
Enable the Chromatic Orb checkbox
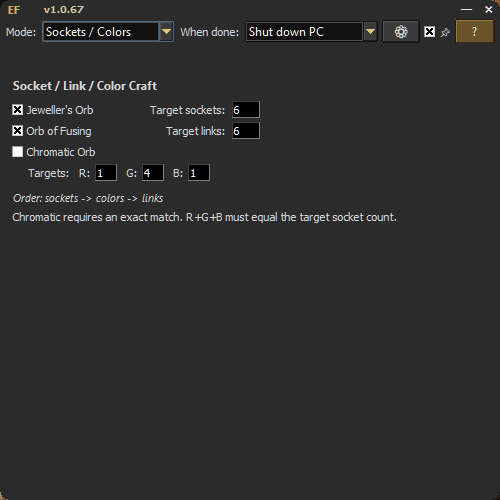tap(18, 152)
